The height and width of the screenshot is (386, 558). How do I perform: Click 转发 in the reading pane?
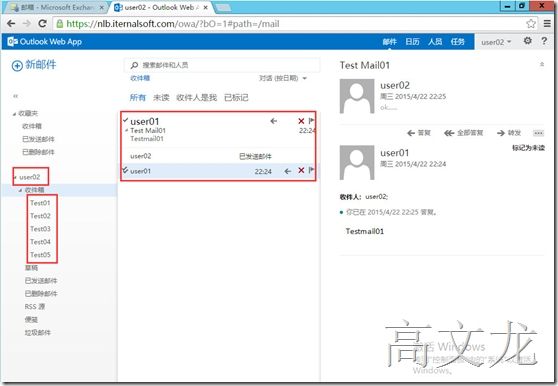pyautogui.click(x=509, y=133)
